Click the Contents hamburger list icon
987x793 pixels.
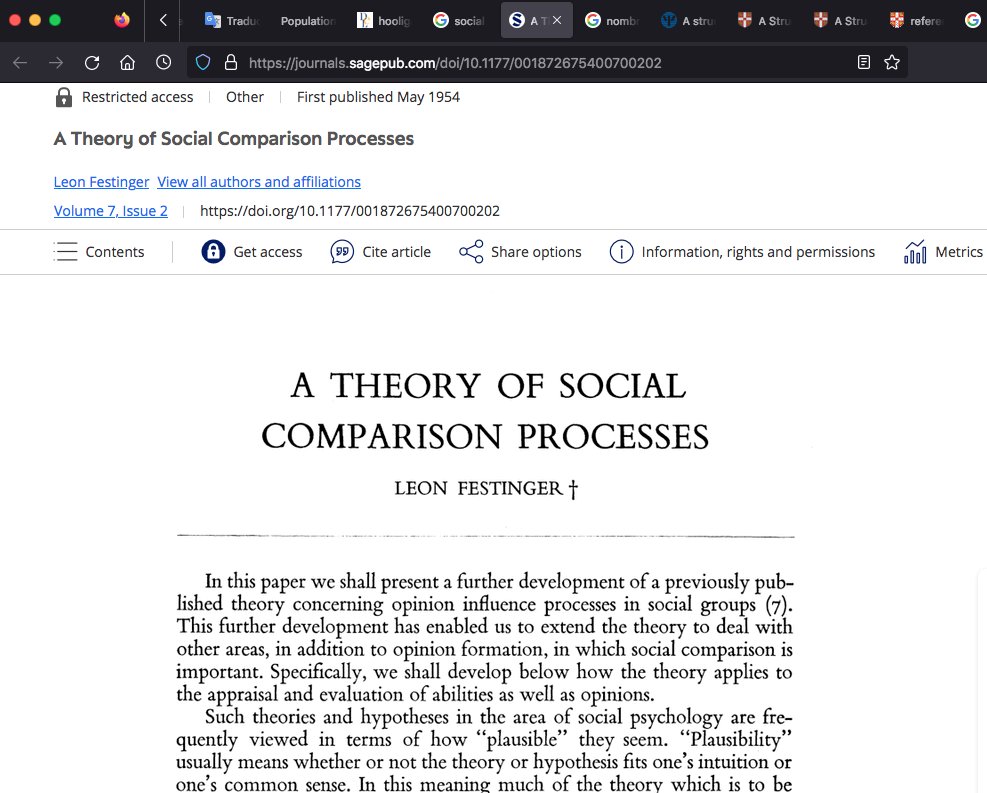coord(65,252)
